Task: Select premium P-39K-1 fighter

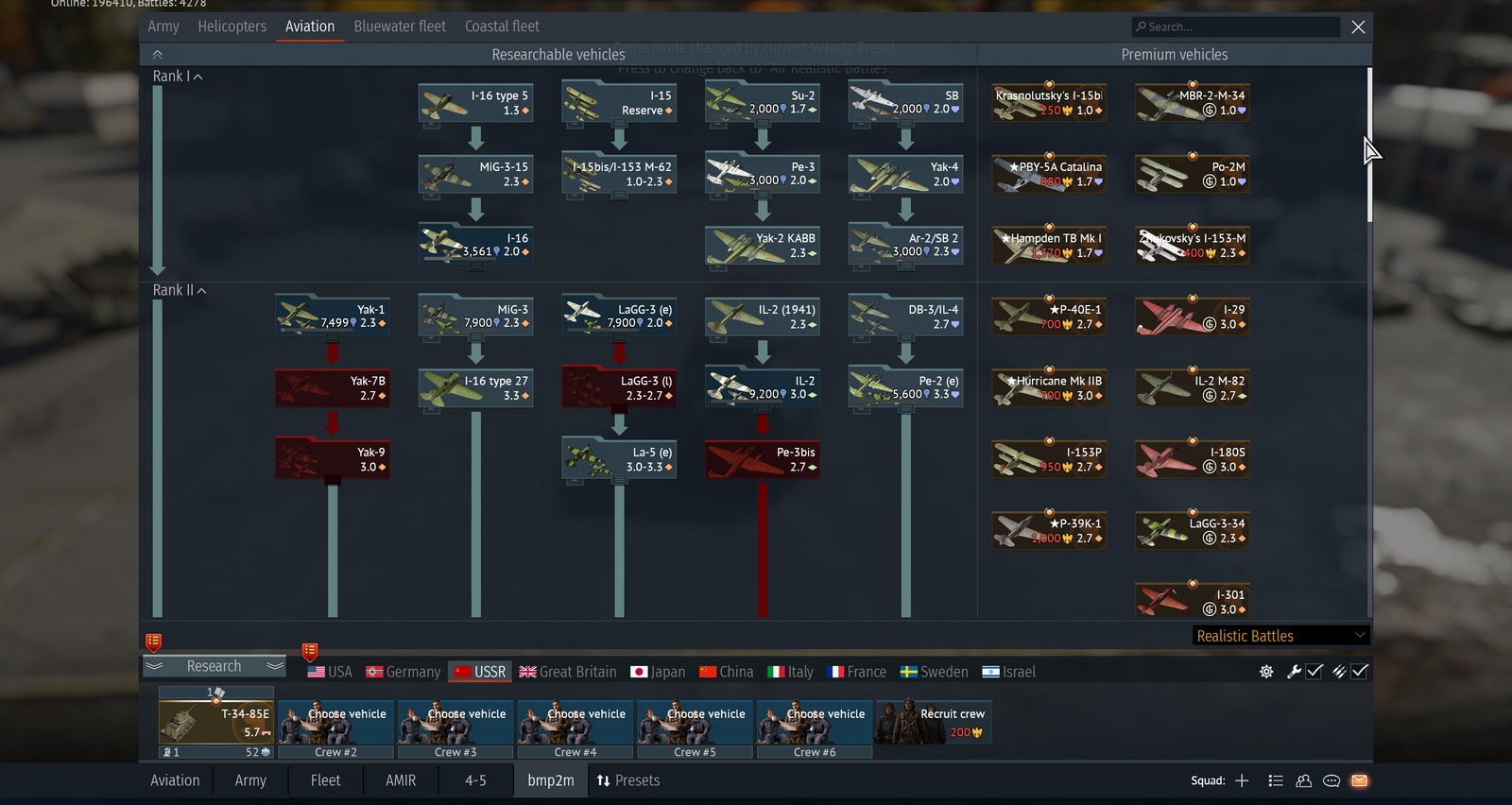Action: 1049,531
